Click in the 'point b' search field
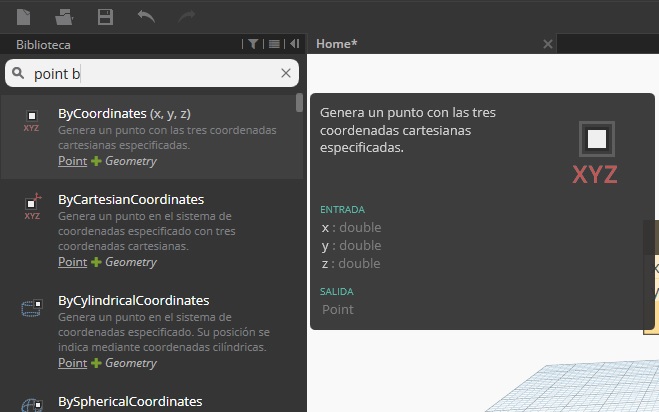Screen dimensions: 659x412 150,73
